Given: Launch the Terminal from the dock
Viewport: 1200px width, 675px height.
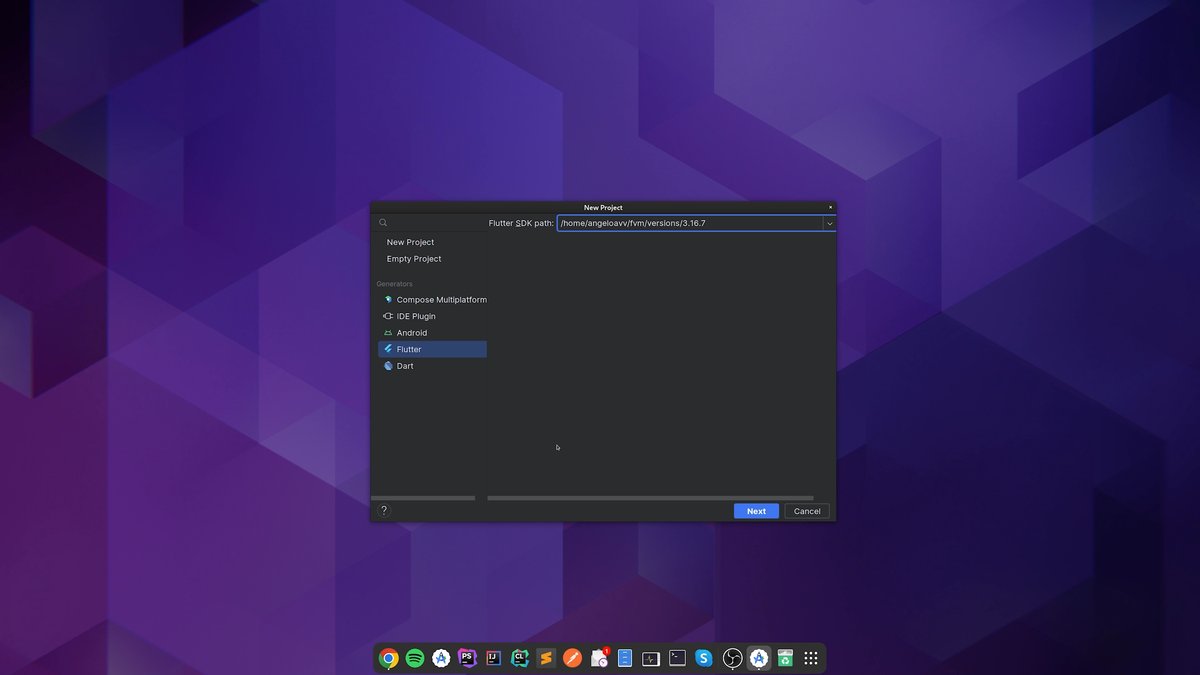Looking at the screenshot, I should [x=678, y=658].
